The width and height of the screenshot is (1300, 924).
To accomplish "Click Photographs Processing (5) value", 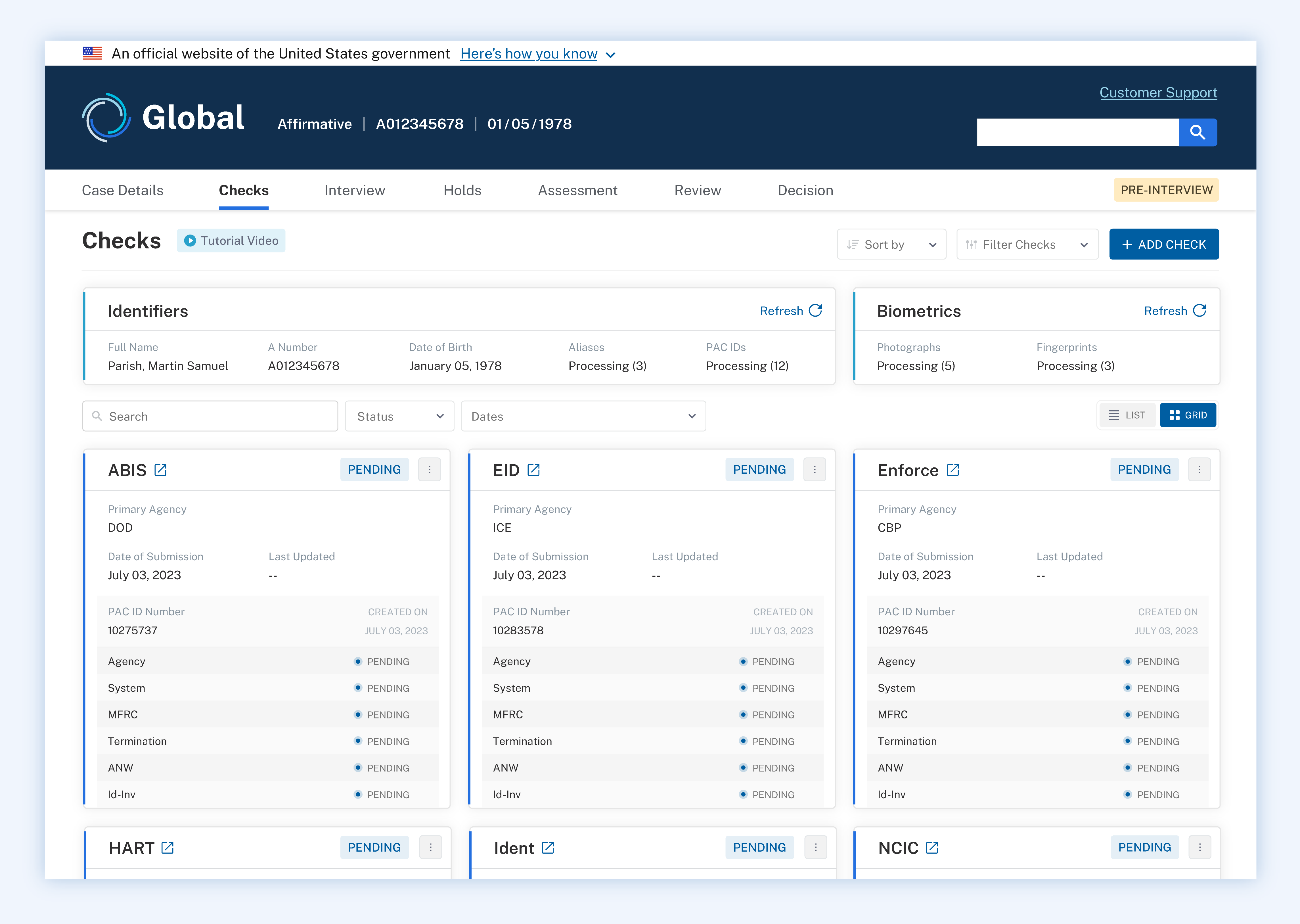I will click(916, 366).
